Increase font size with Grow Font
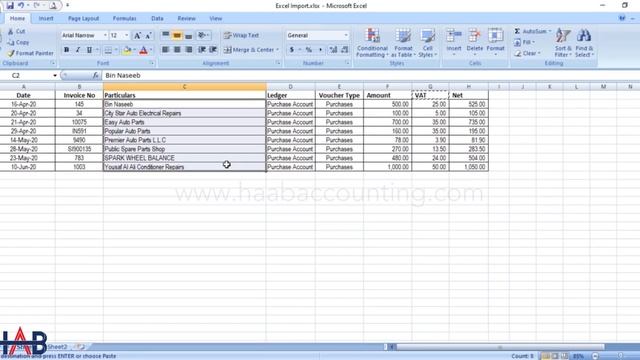 (x=138, y=36)
